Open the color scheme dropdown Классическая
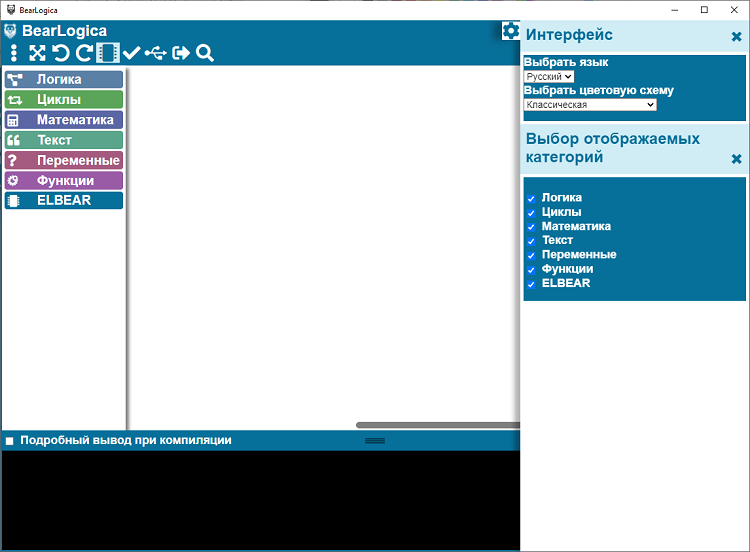The width and height of the screenshot is (750, 552). (x=590, y=105)
